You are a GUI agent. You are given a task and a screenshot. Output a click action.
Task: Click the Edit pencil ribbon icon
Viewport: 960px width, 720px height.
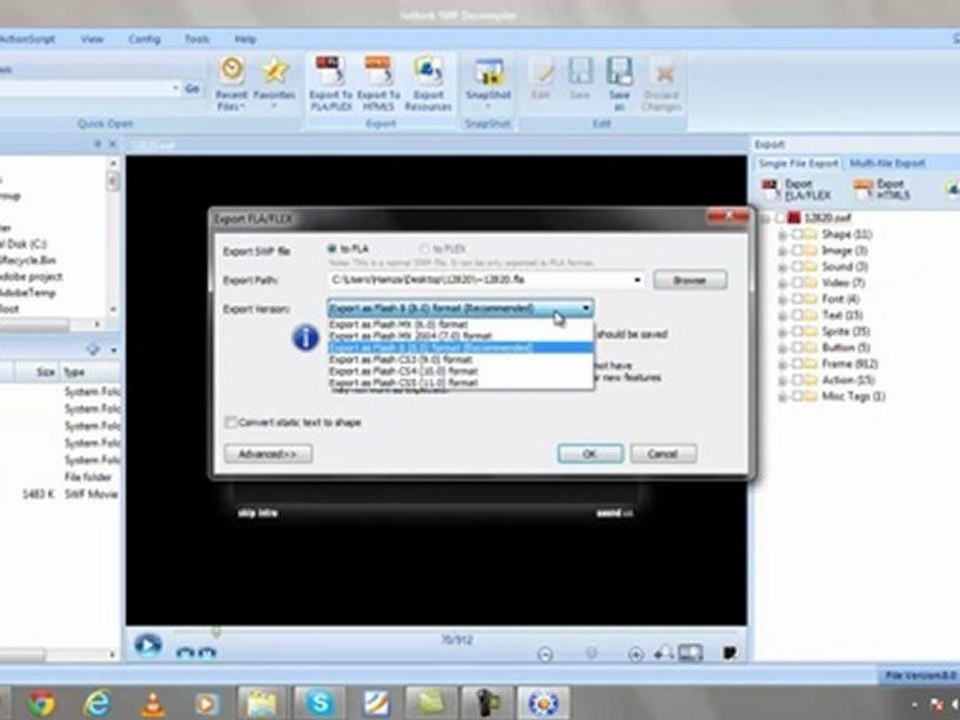point(541,78)
